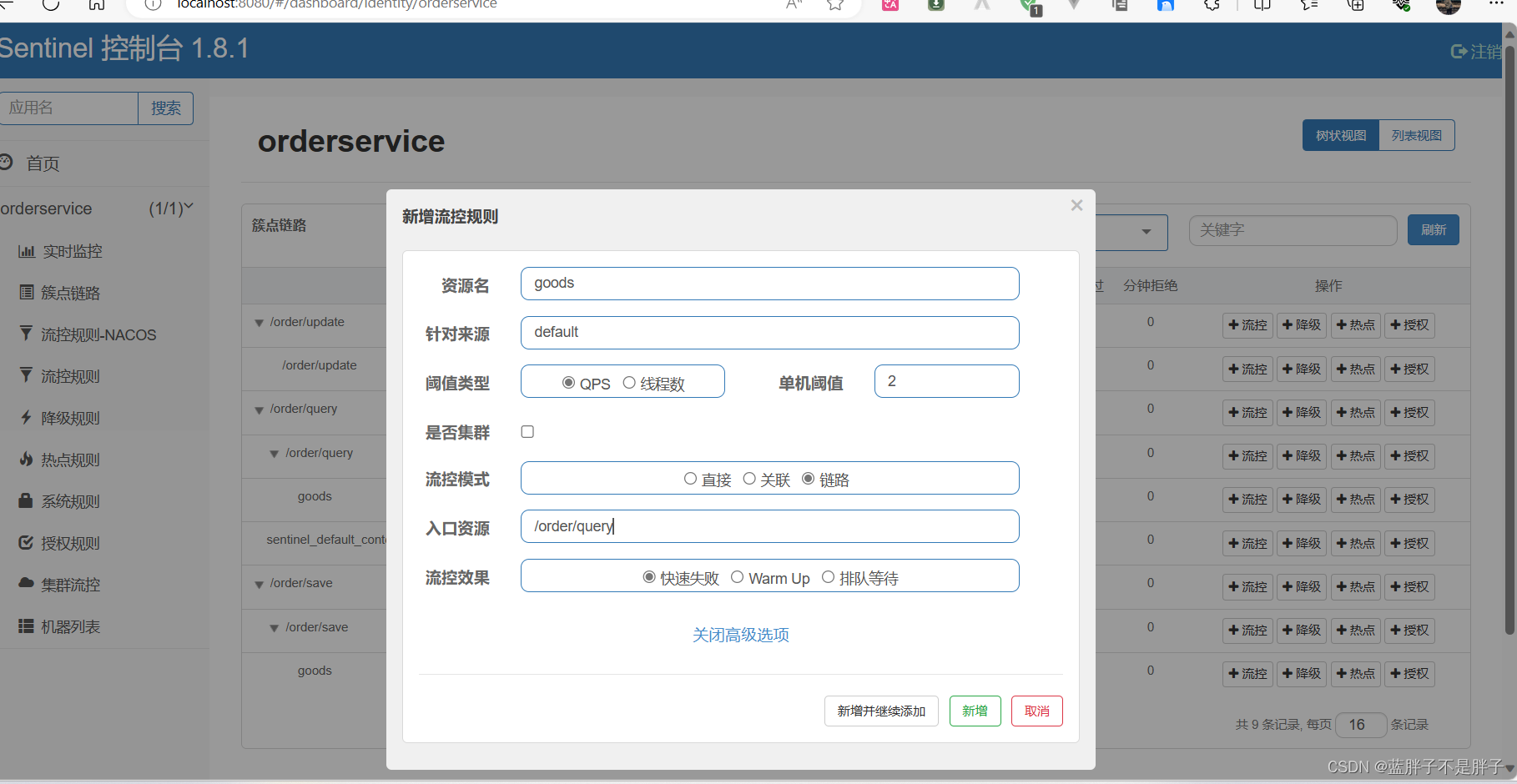The width and height of the screenshot is (1517, 784).
Task: Click the 应用名 search field
Action: coord(68,108)
